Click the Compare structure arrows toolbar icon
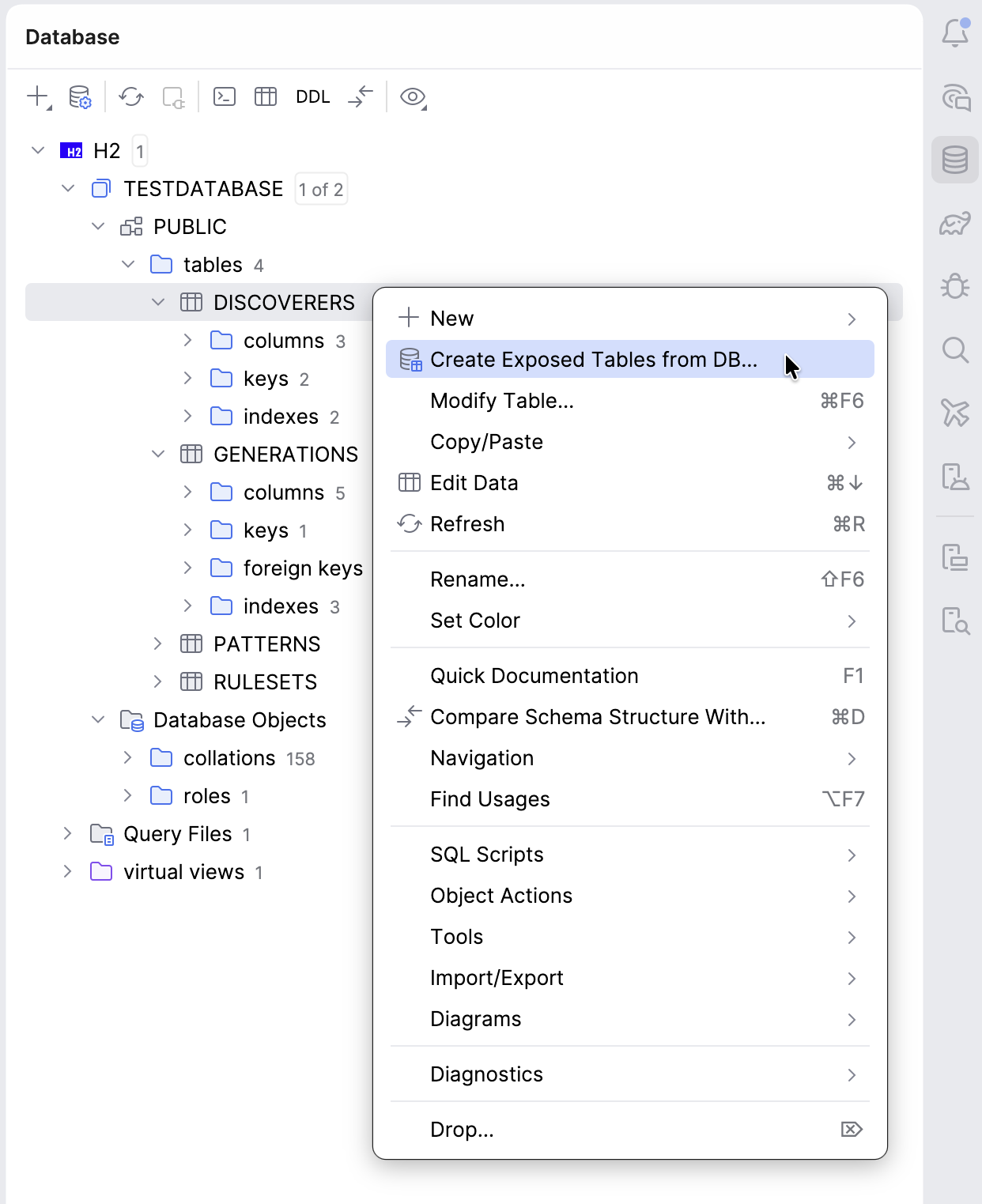Screen dimensions: 982x1204 point(361,96)
